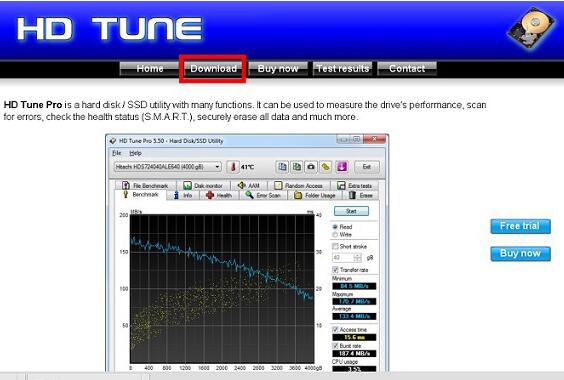Click the Download navigation button
This screenshot has width=564, height=380.
click(x=213, y=69)
